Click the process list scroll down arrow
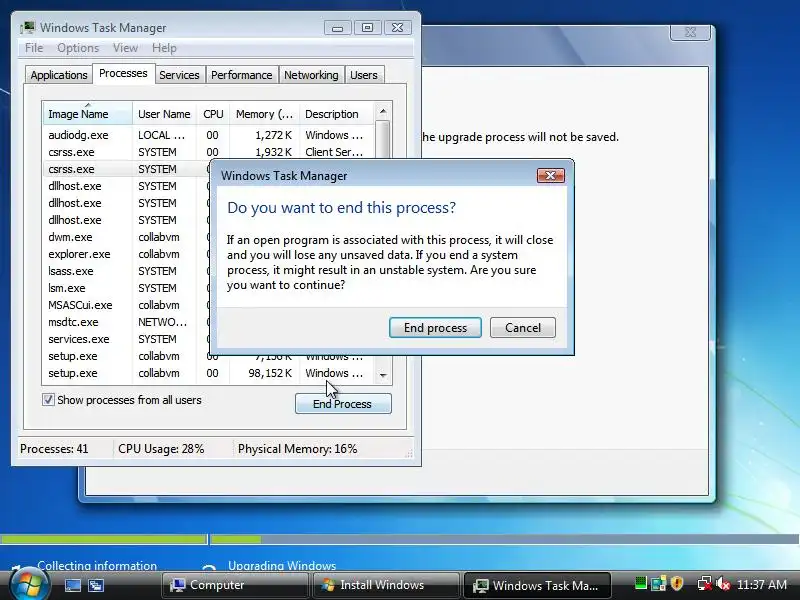 pos(383,375)
